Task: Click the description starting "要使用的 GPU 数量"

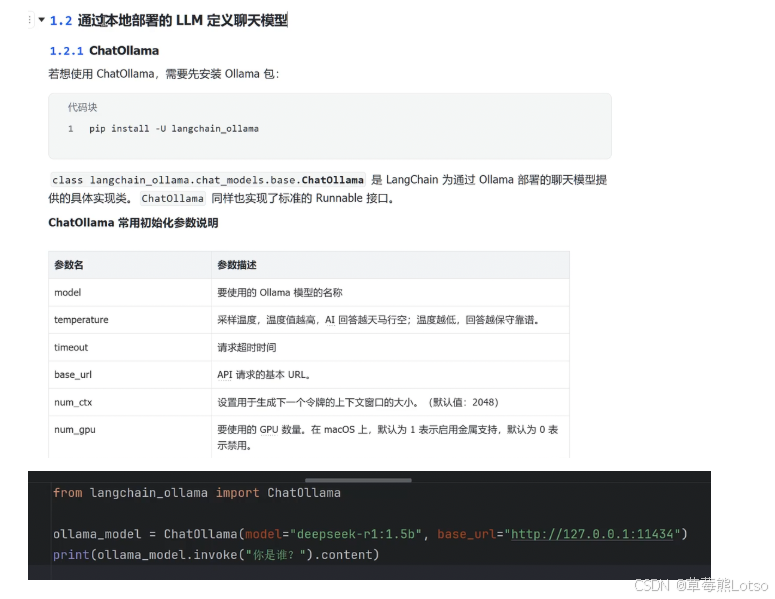Action: pyautogui.click(x=388, y=437)
